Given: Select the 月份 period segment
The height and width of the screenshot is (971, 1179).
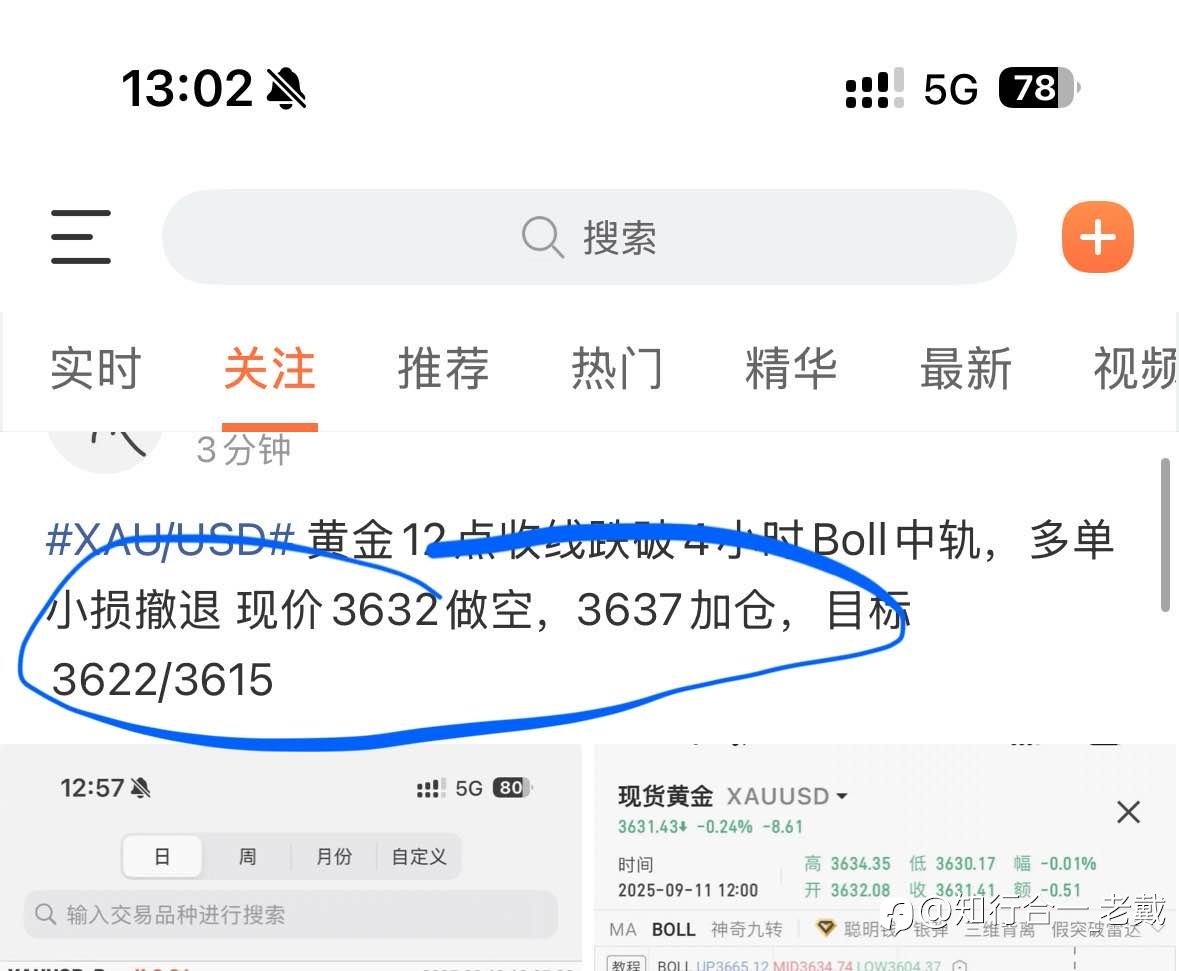Looking at the screenshot, I should (334, 856).
